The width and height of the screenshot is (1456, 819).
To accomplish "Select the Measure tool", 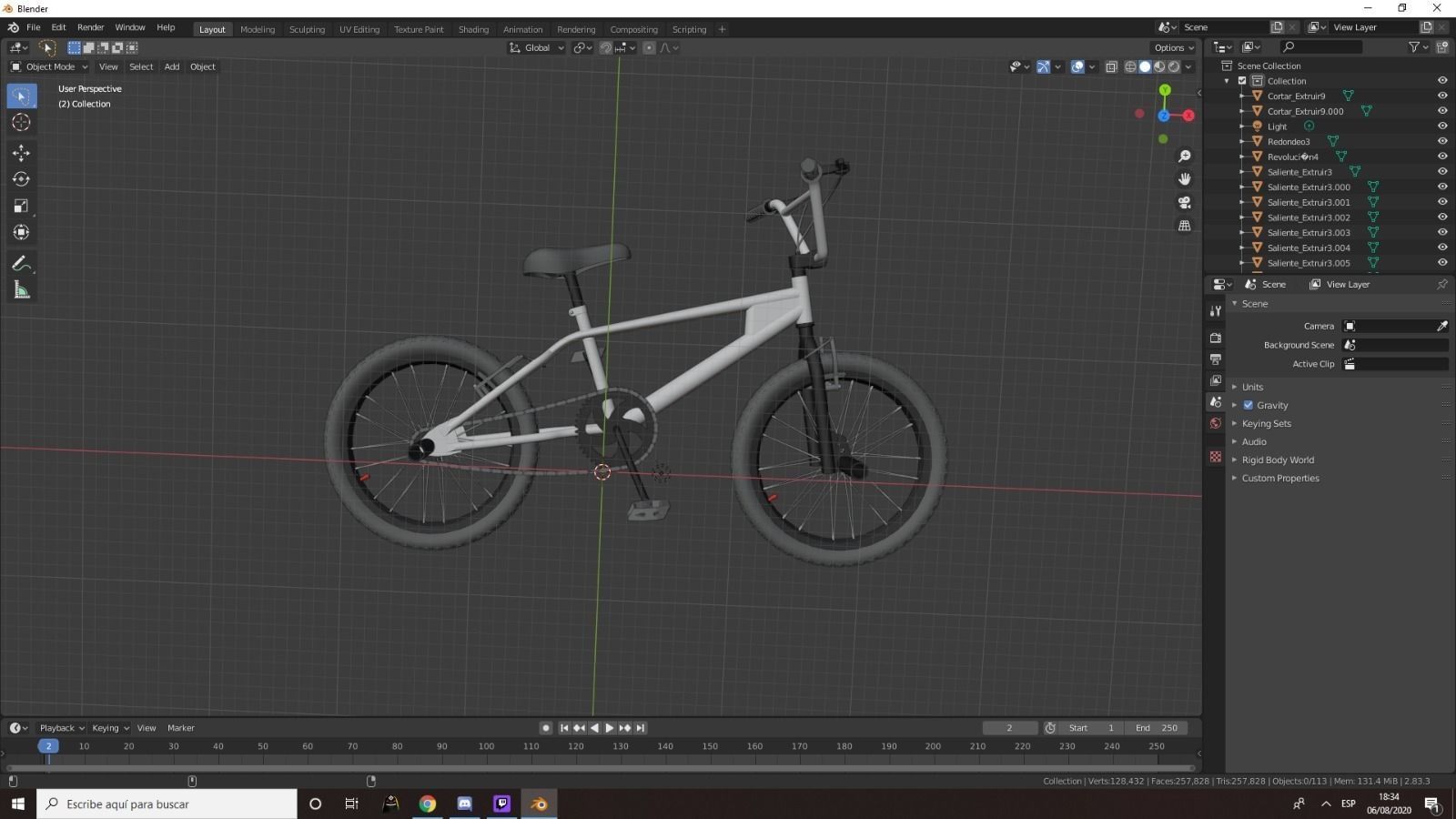I will coord(22,290).
